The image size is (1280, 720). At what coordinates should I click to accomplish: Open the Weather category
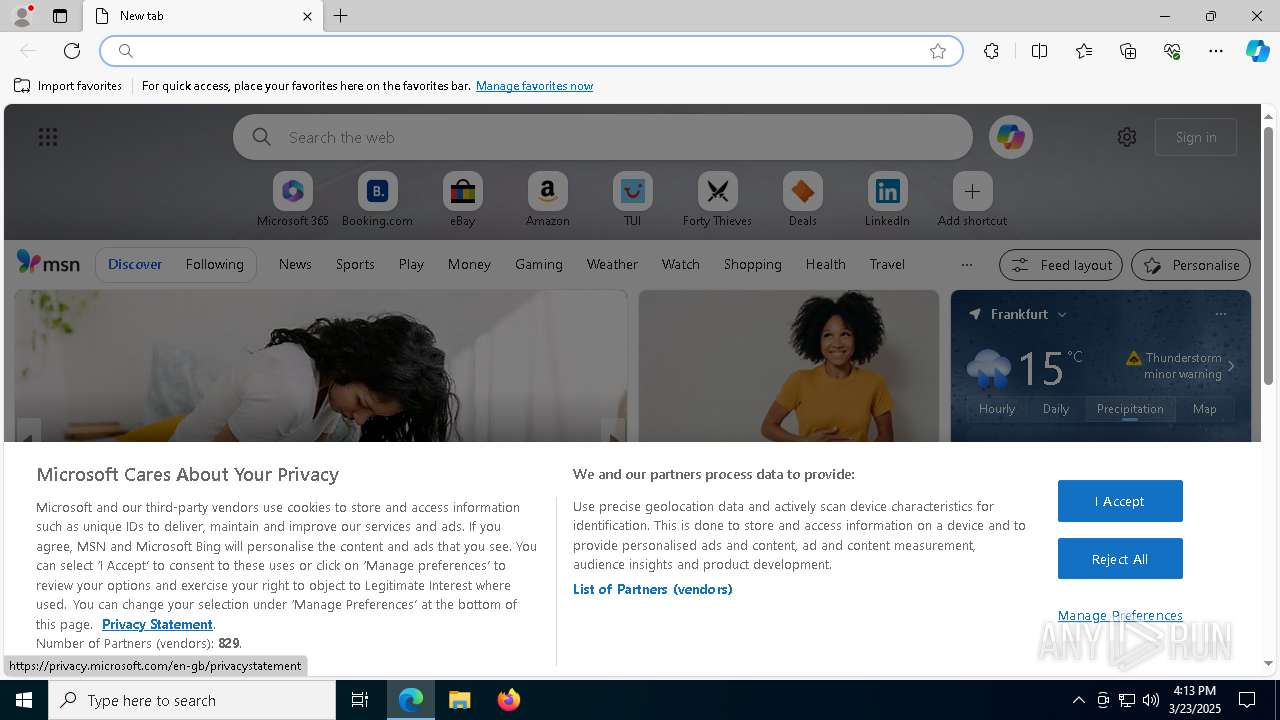coord(612,264)
